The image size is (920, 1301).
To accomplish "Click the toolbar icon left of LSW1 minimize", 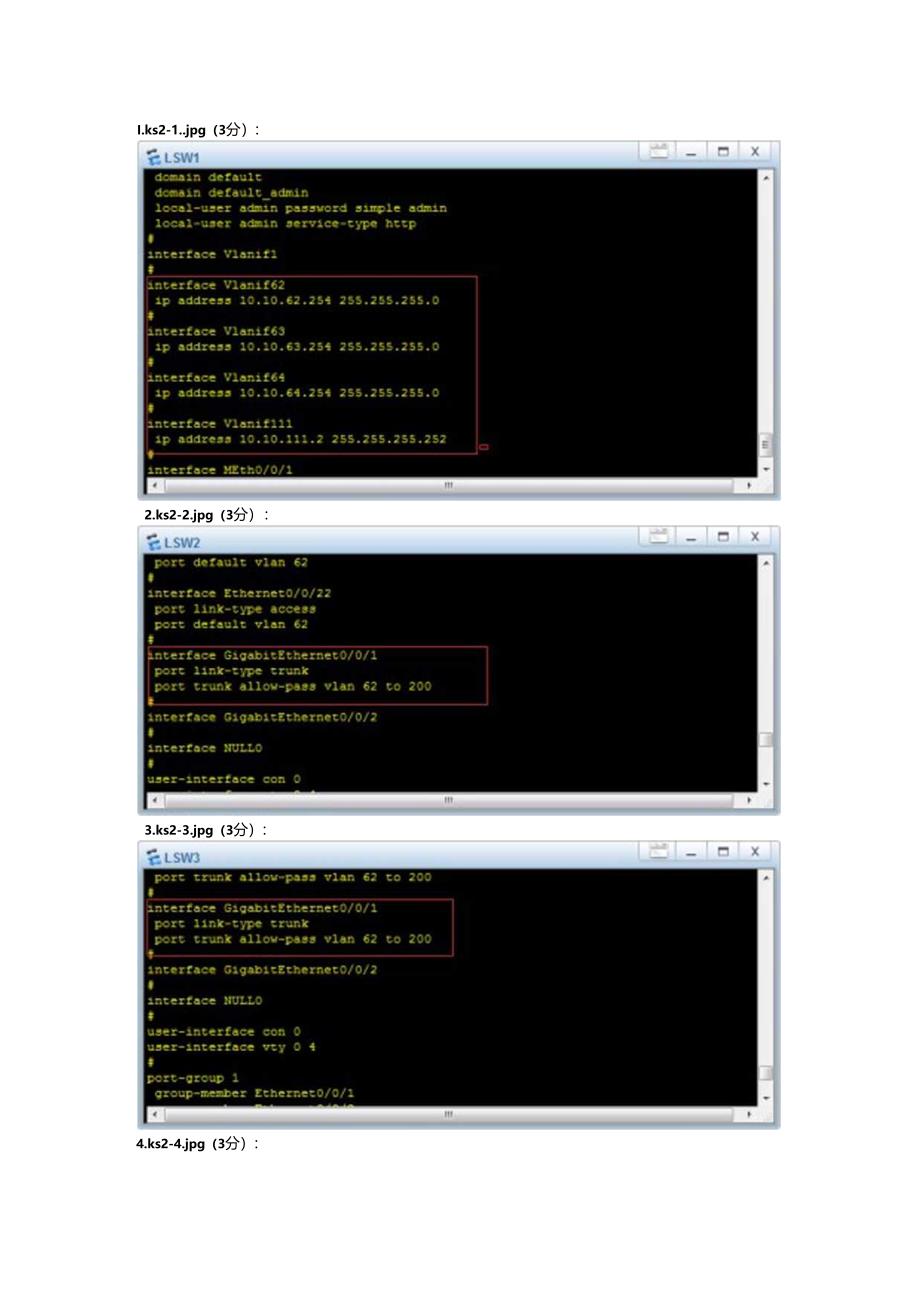I will 658,152.
